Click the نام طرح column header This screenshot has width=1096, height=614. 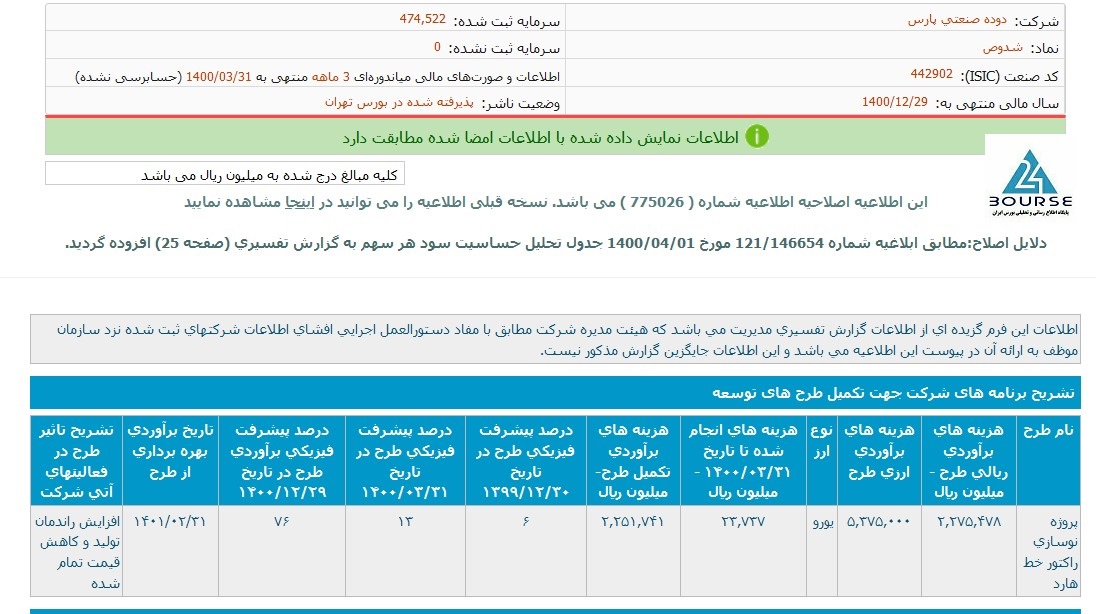point(1048,460)
